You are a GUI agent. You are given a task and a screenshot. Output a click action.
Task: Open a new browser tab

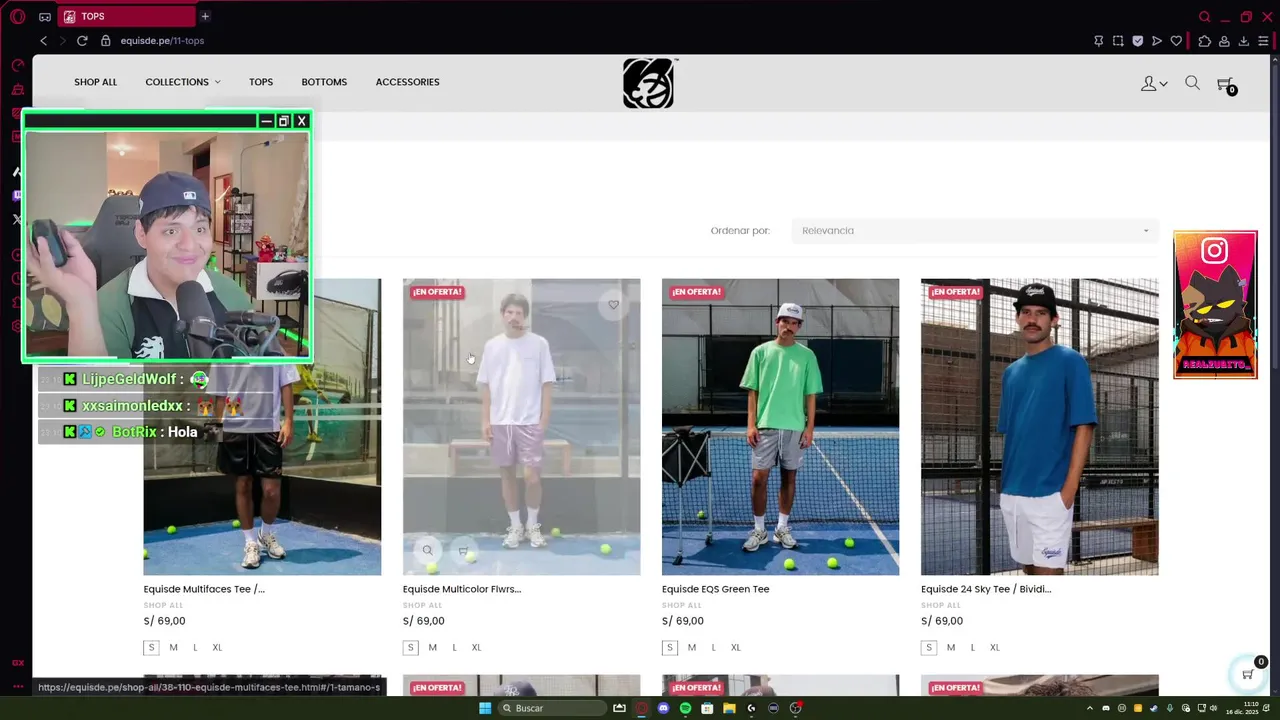[x=205, y=16]
